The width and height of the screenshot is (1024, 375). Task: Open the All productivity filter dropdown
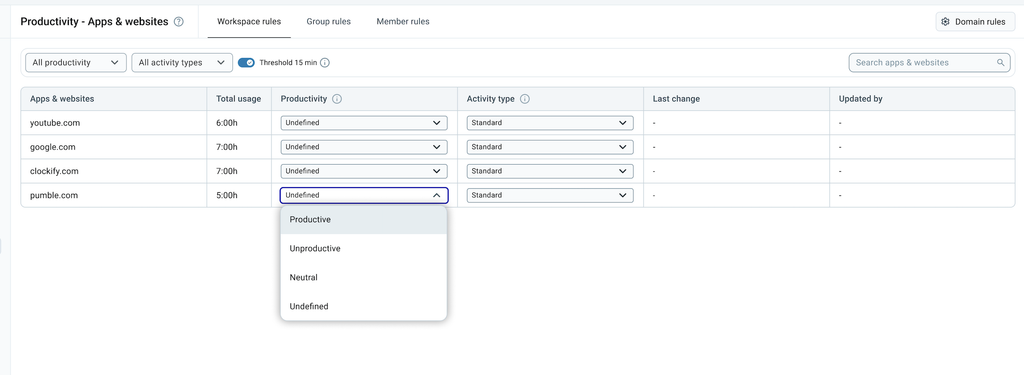[76, 63]
